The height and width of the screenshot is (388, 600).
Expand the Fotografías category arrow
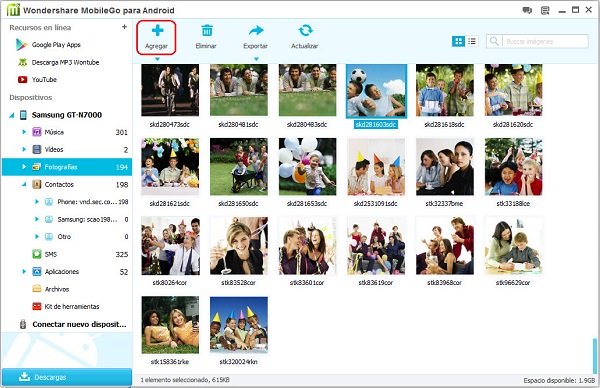click(24, 167)
